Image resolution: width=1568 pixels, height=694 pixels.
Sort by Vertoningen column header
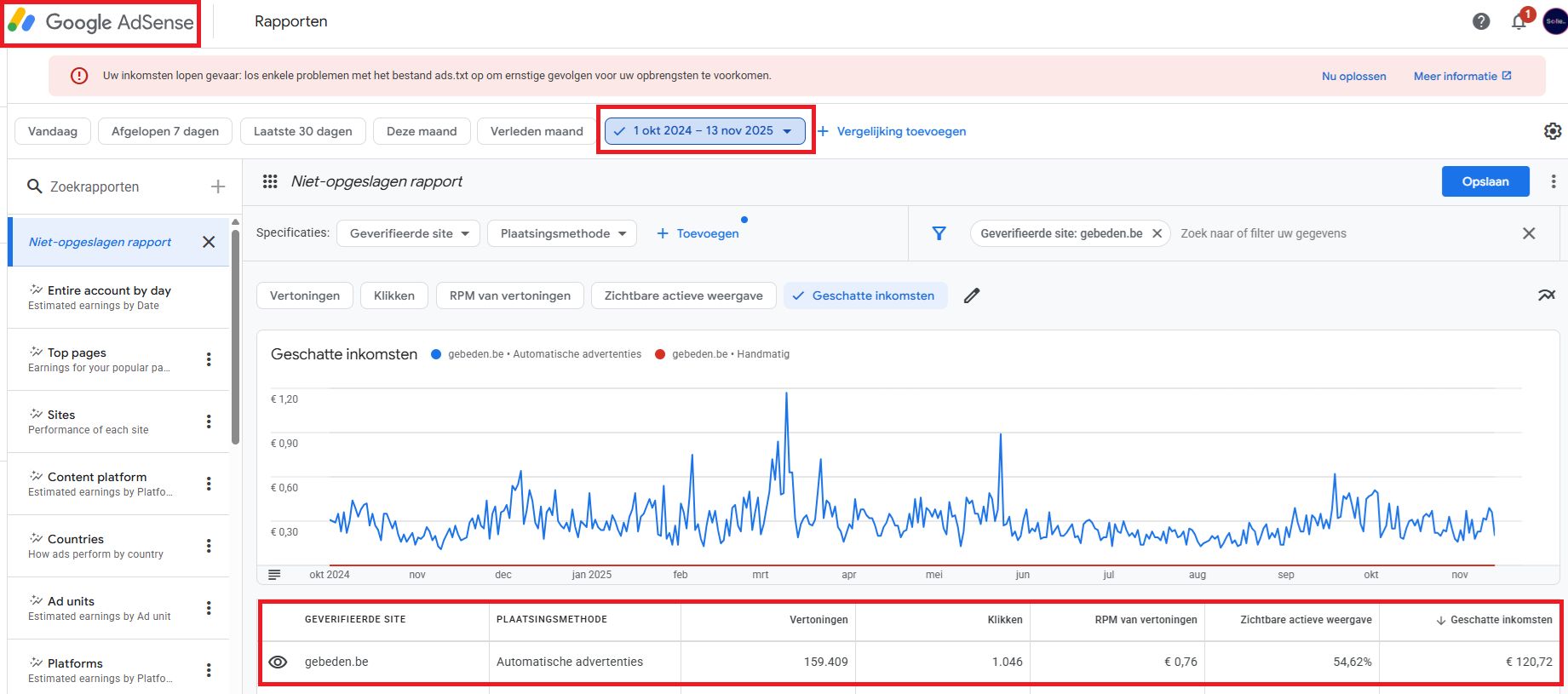(x=818, y=620)
